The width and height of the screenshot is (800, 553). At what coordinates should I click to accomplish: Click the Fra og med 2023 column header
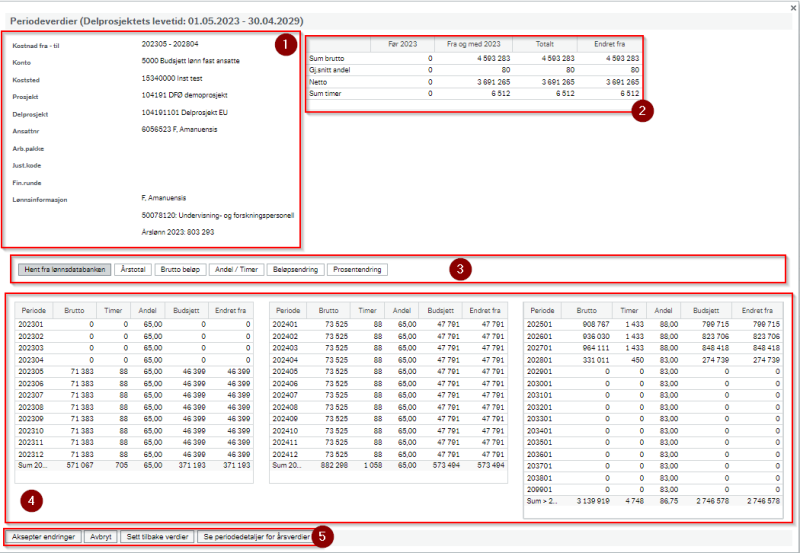point(473,44)
